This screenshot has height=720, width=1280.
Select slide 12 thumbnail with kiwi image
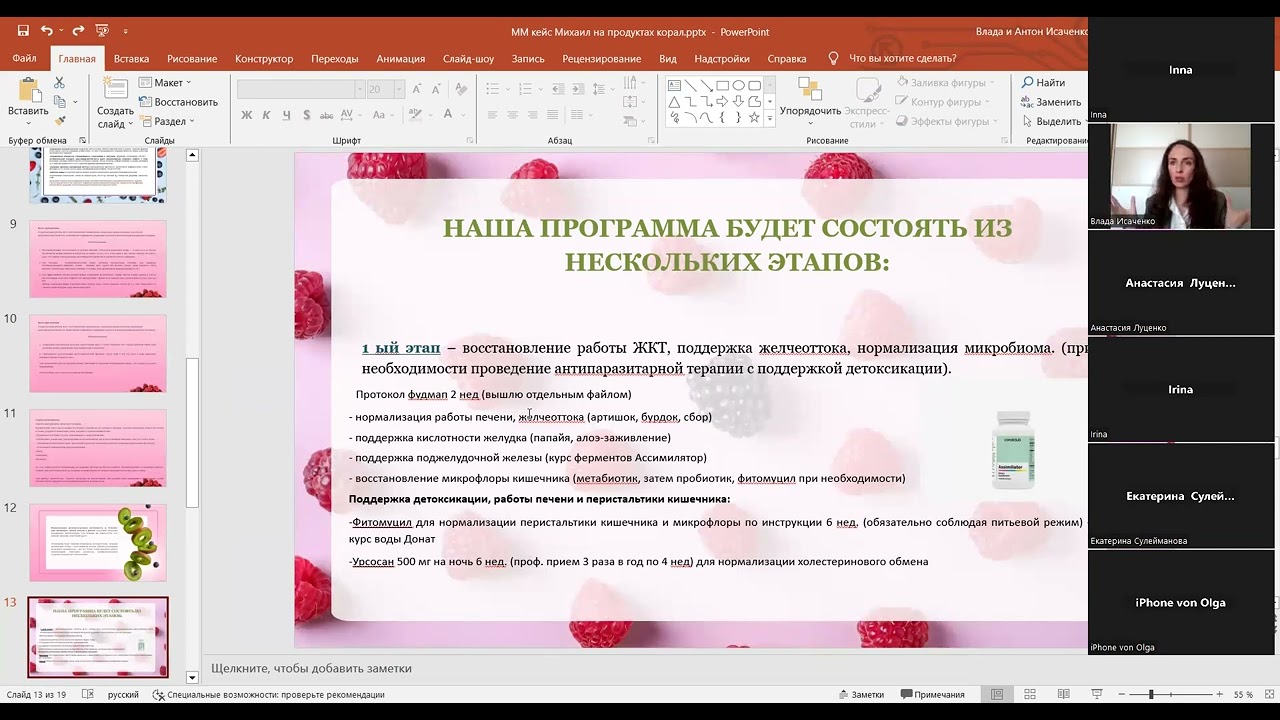(x=98, y=542)
